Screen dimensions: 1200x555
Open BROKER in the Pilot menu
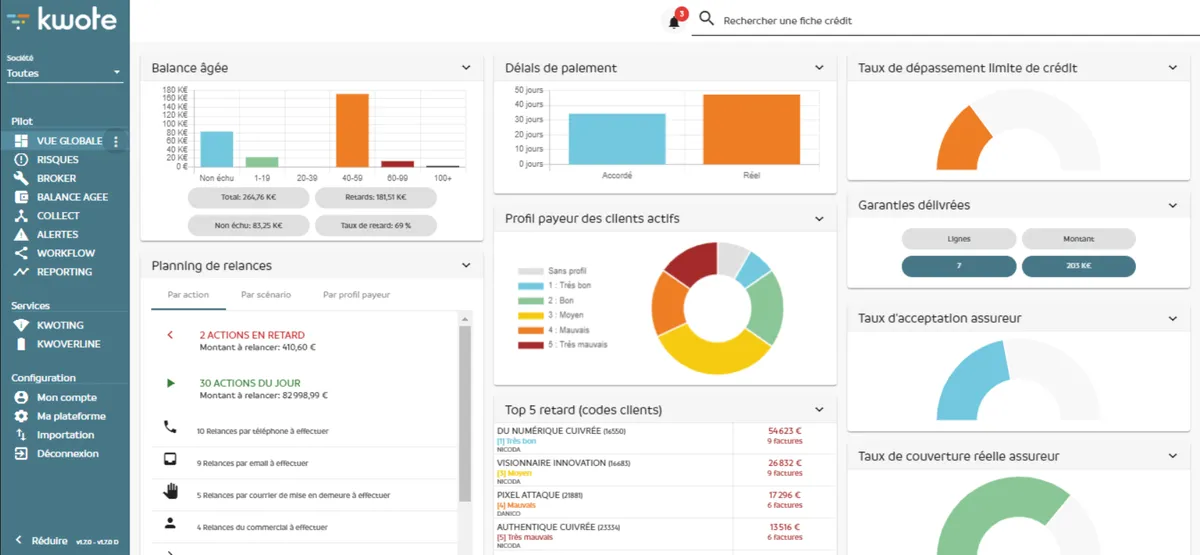click(x=57, y=179)
